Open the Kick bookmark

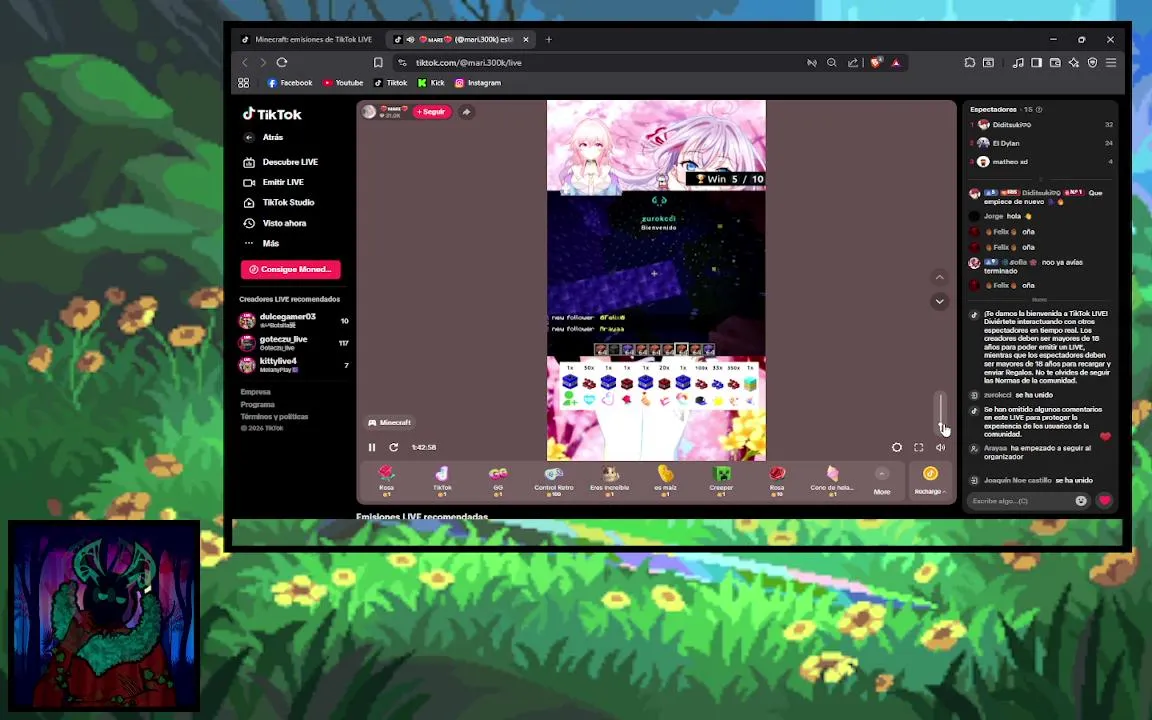click(431, 83)
